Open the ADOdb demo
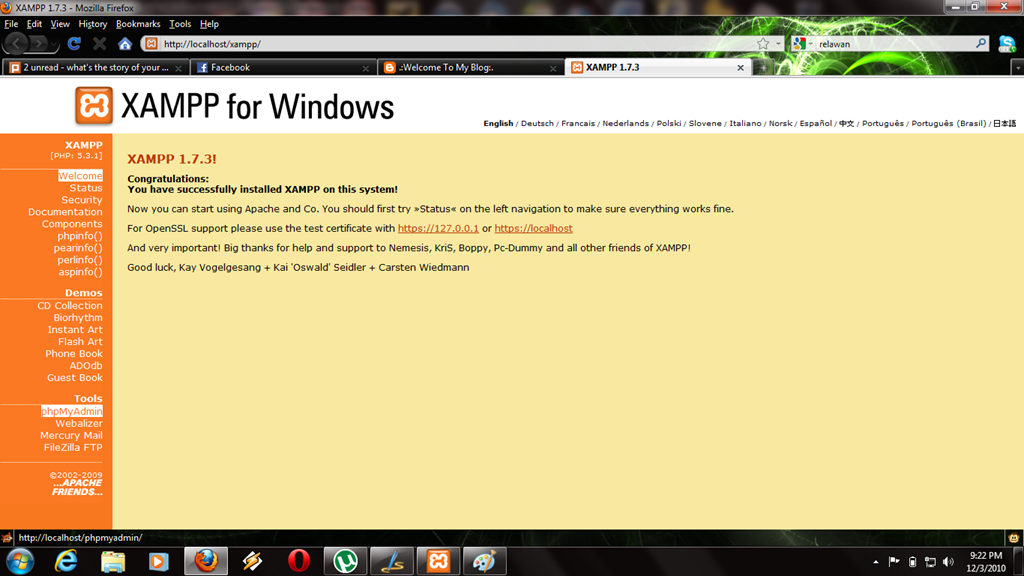The height and width of the screenshot is (576, 1024). pos(86,366)
